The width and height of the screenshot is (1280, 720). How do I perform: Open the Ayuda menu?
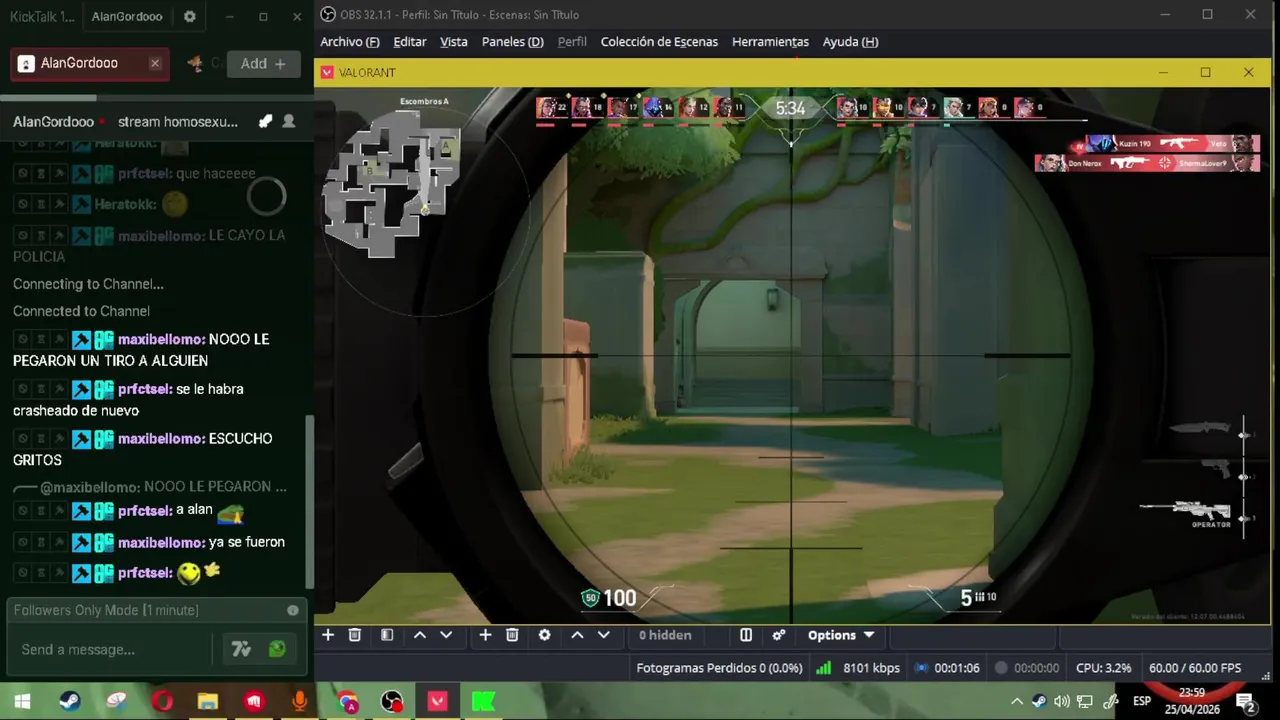[850, 42]
